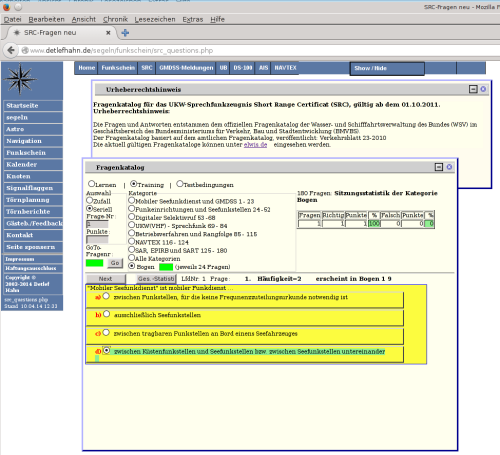
Task: Select category SAR, EPIRB und SART 125-180
Action: click(132, 249)
